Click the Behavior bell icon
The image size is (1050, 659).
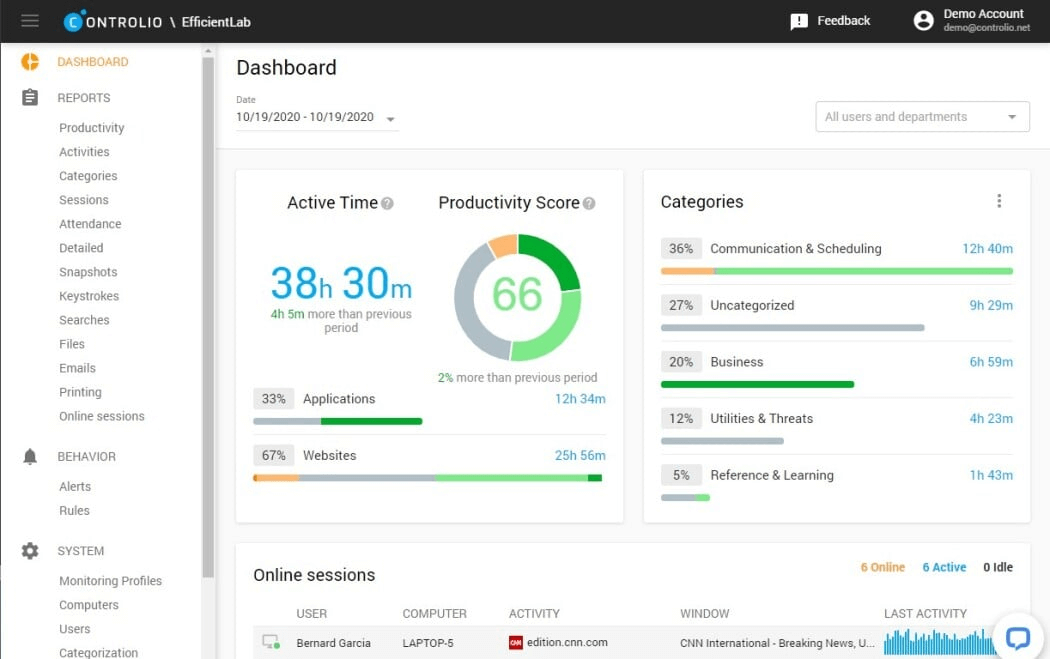(30, 457)
